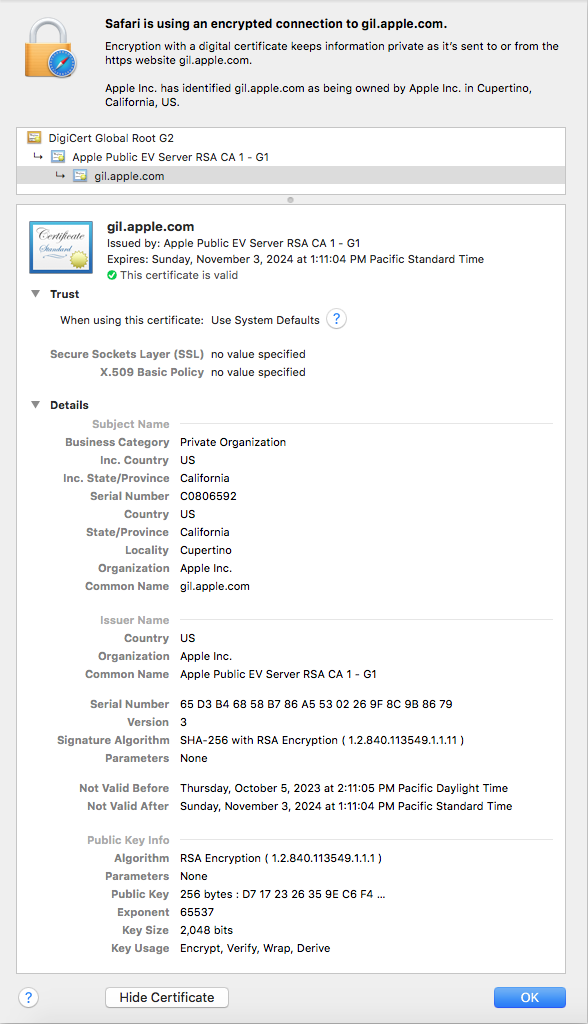The height and width of the screenshot is (1024, 588).
Task: Click the Subject Name section header
Action: 131,424
